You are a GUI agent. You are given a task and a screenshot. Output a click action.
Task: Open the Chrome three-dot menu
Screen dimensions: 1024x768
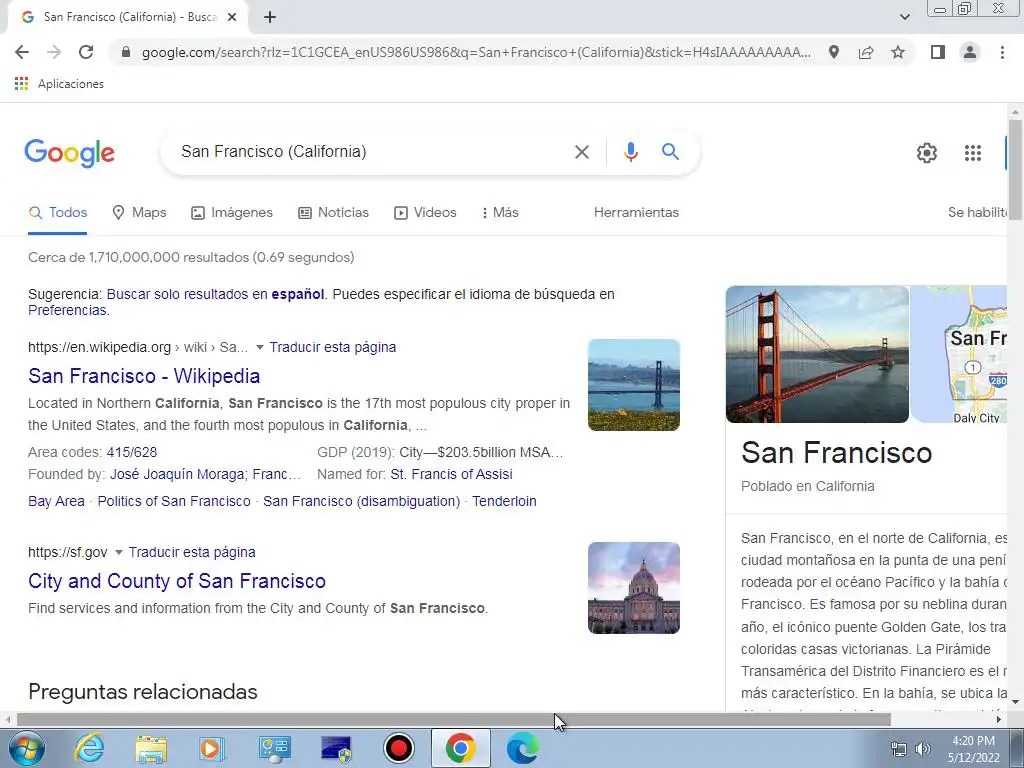(x=1002, y=52)
